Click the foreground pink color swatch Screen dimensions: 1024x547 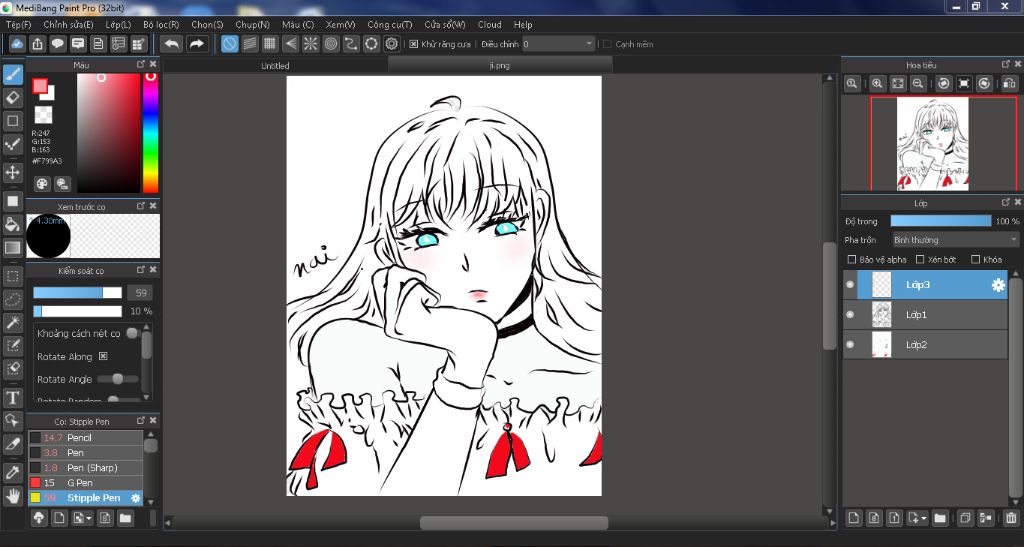coord(40,86)
